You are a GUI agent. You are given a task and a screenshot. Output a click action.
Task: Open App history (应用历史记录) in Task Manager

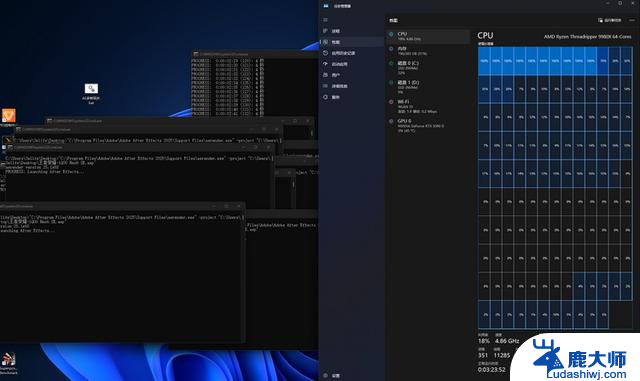351,53
